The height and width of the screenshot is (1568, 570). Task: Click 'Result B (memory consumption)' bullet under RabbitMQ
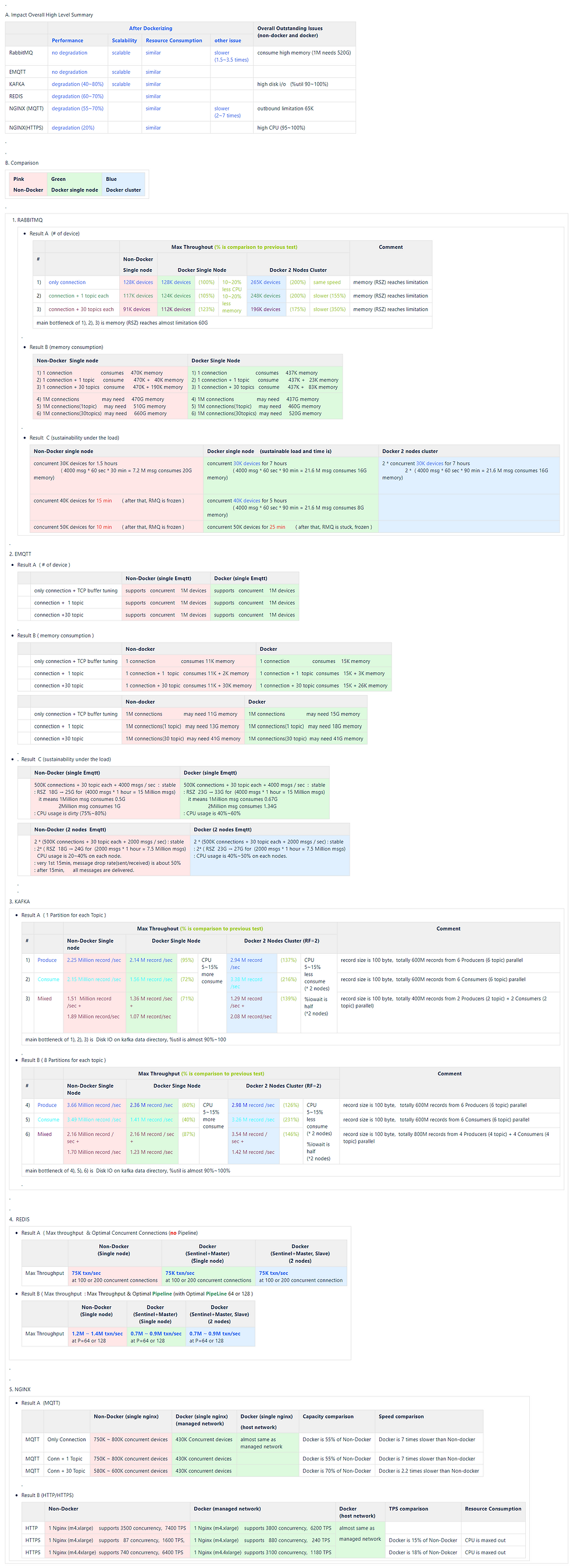pyautogui.click(x=66, y=347)
